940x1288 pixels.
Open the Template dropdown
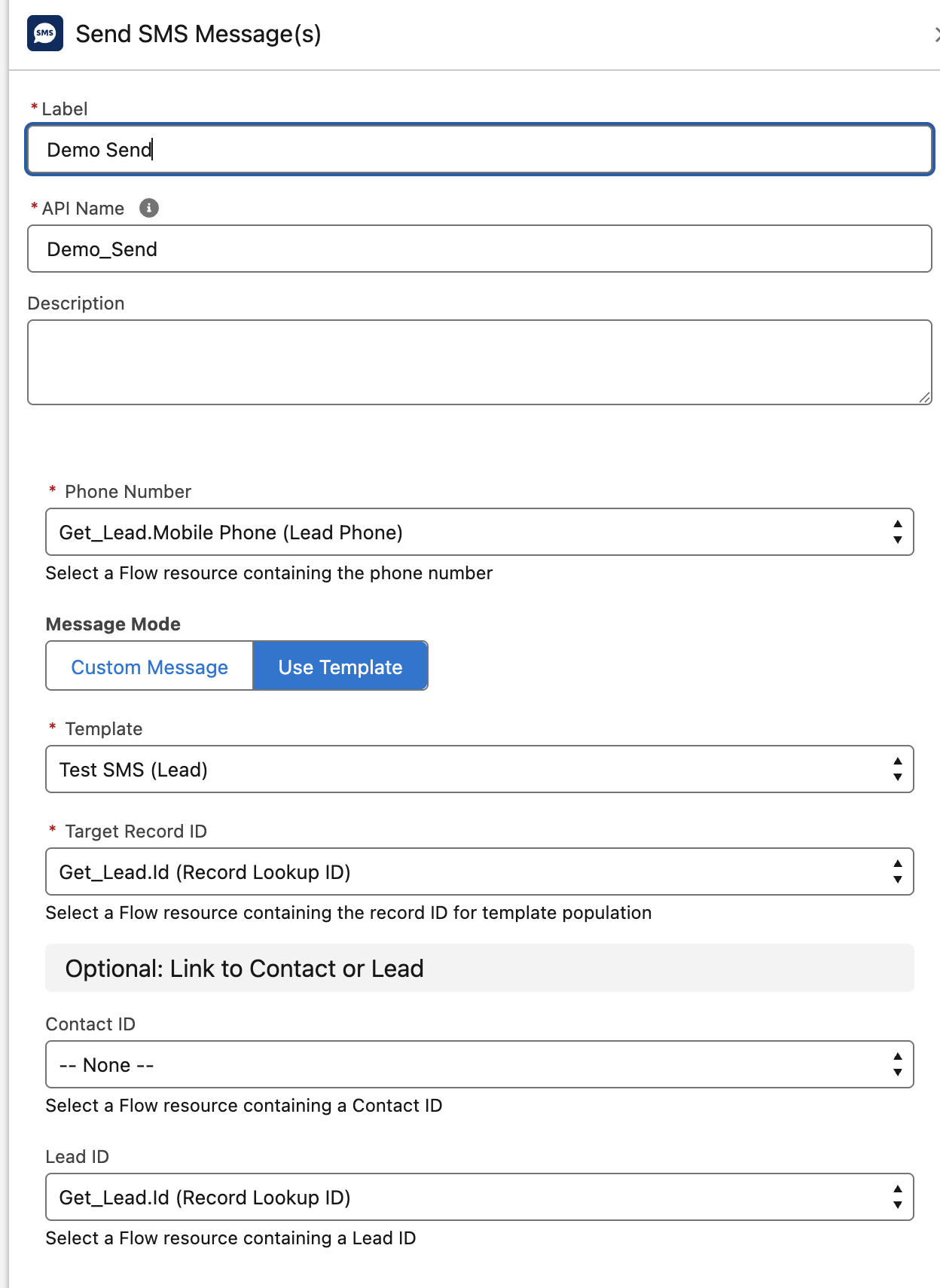tap(479, 770)
